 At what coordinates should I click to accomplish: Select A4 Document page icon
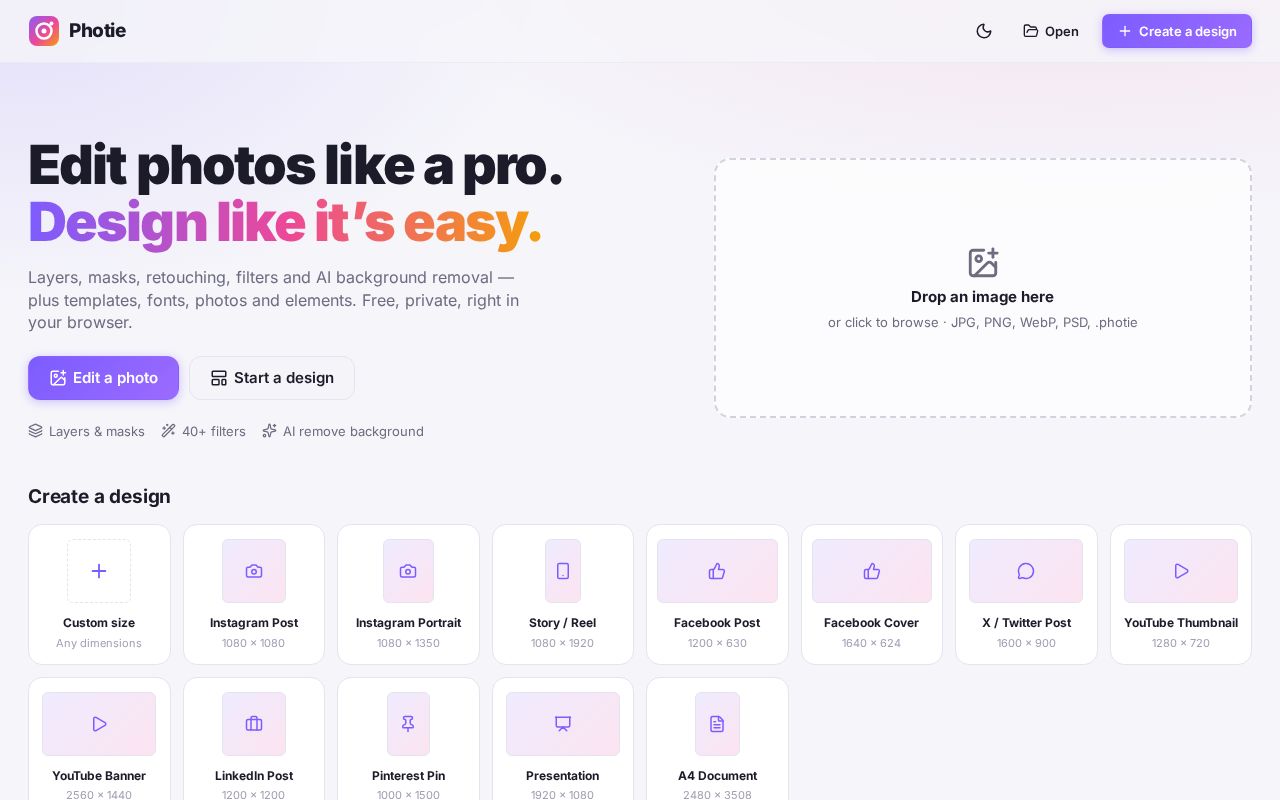click(x=717, y=724)
